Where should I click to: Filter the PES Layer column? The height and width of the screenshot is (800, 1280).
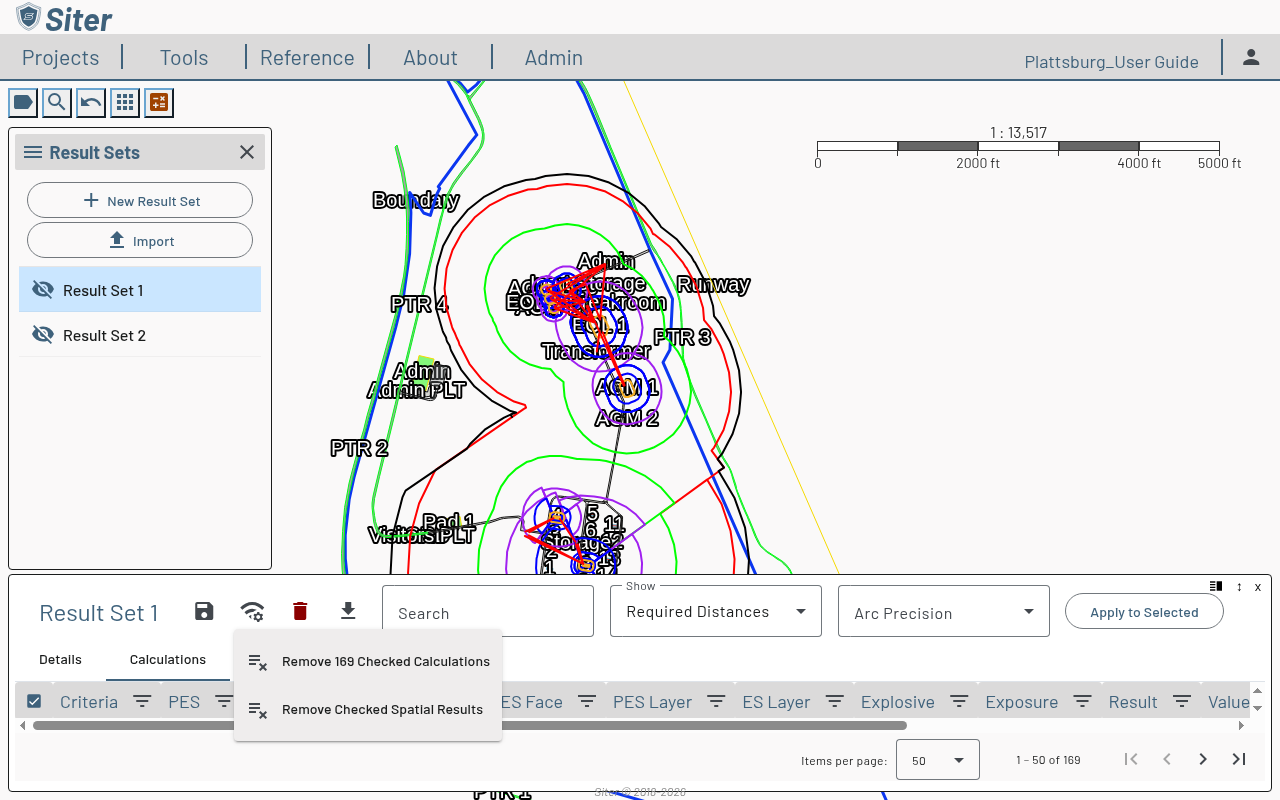click(716, 702)
